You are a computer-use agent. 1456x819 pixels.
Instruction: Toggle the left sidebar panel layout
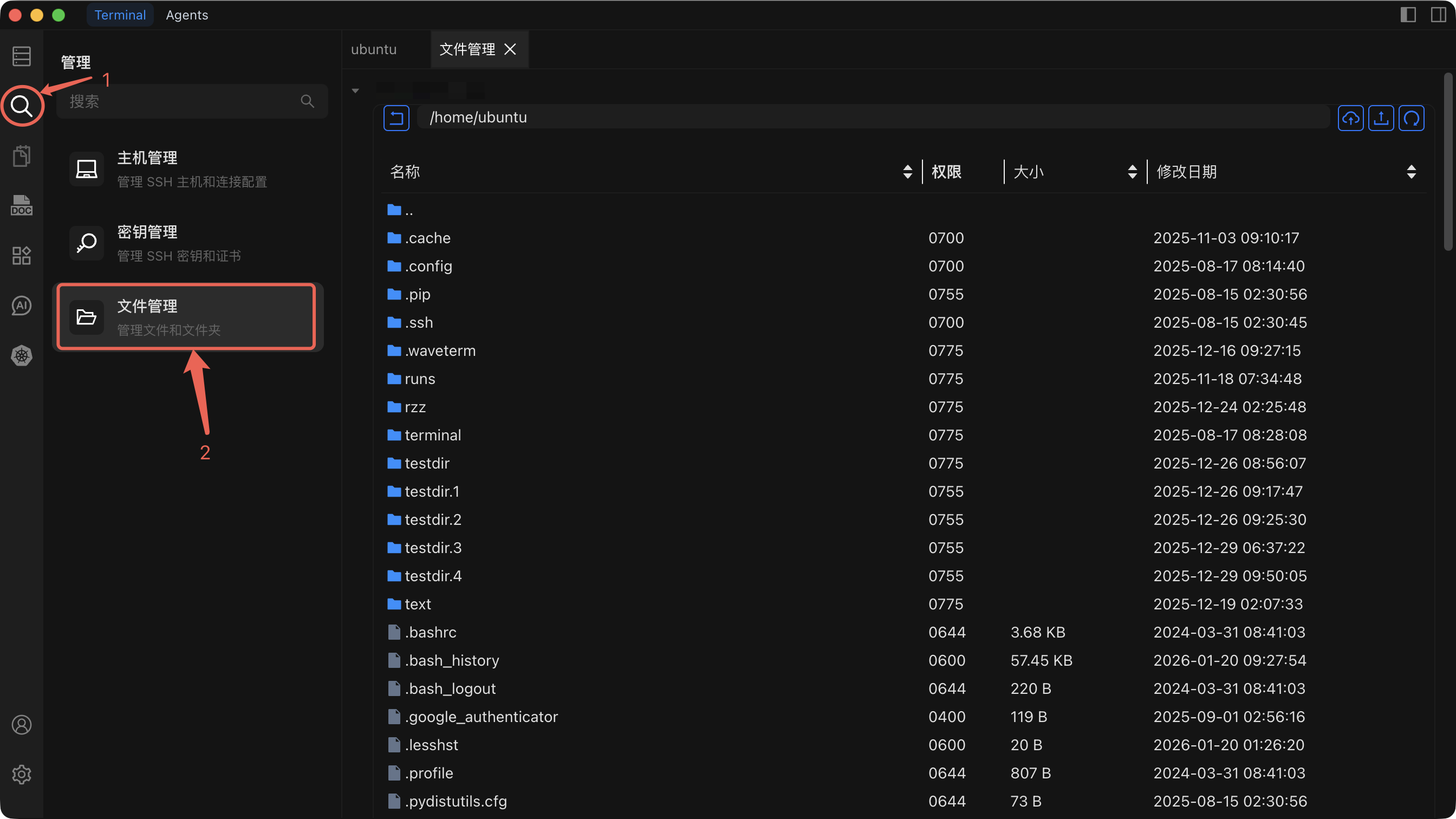(x=1408, y=15)
